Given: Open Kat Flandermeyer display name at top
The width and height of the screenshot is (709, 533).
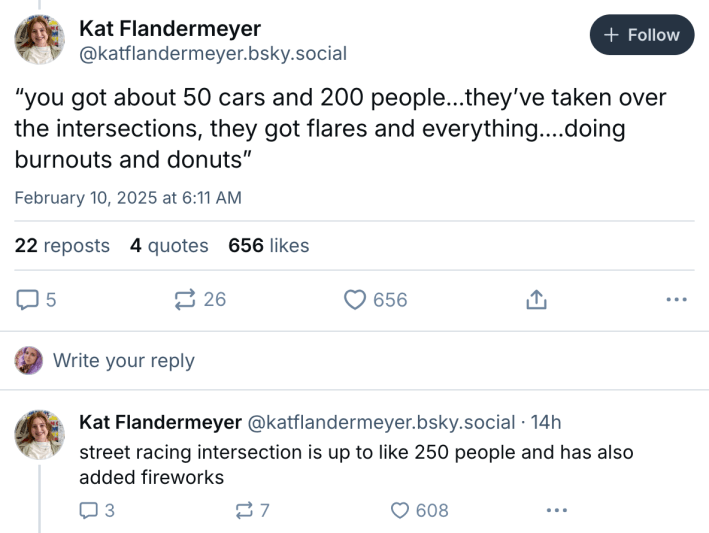Looking at the screenshot, I should 170,29.
